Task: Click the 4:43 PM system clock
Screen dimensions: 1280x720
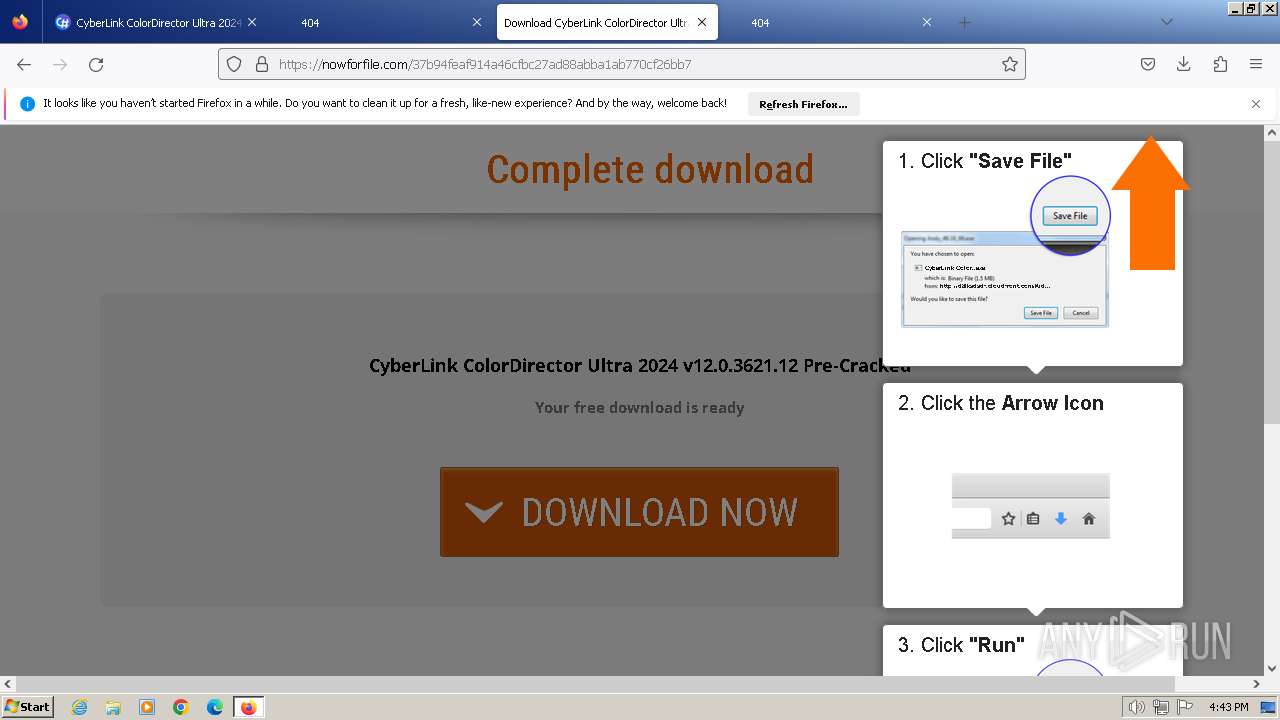Action: point(1228,707)
